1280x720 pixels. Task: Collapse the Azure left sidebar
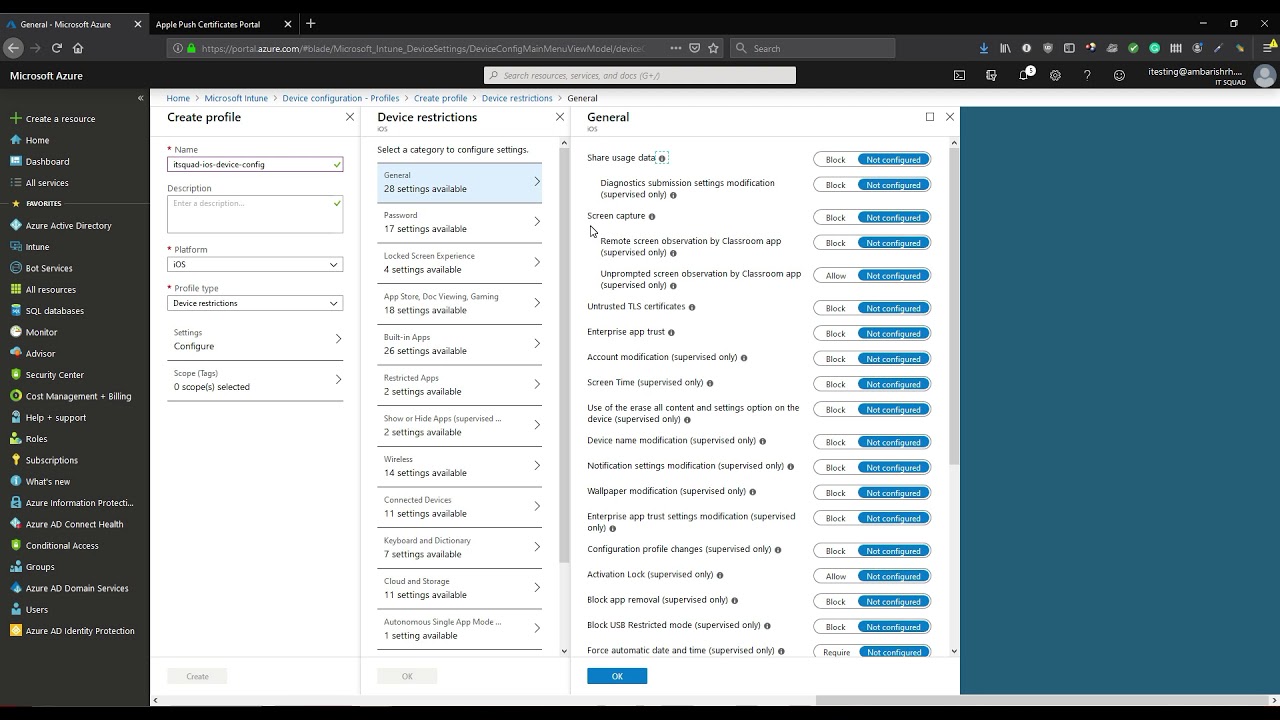tap(140, 98)
